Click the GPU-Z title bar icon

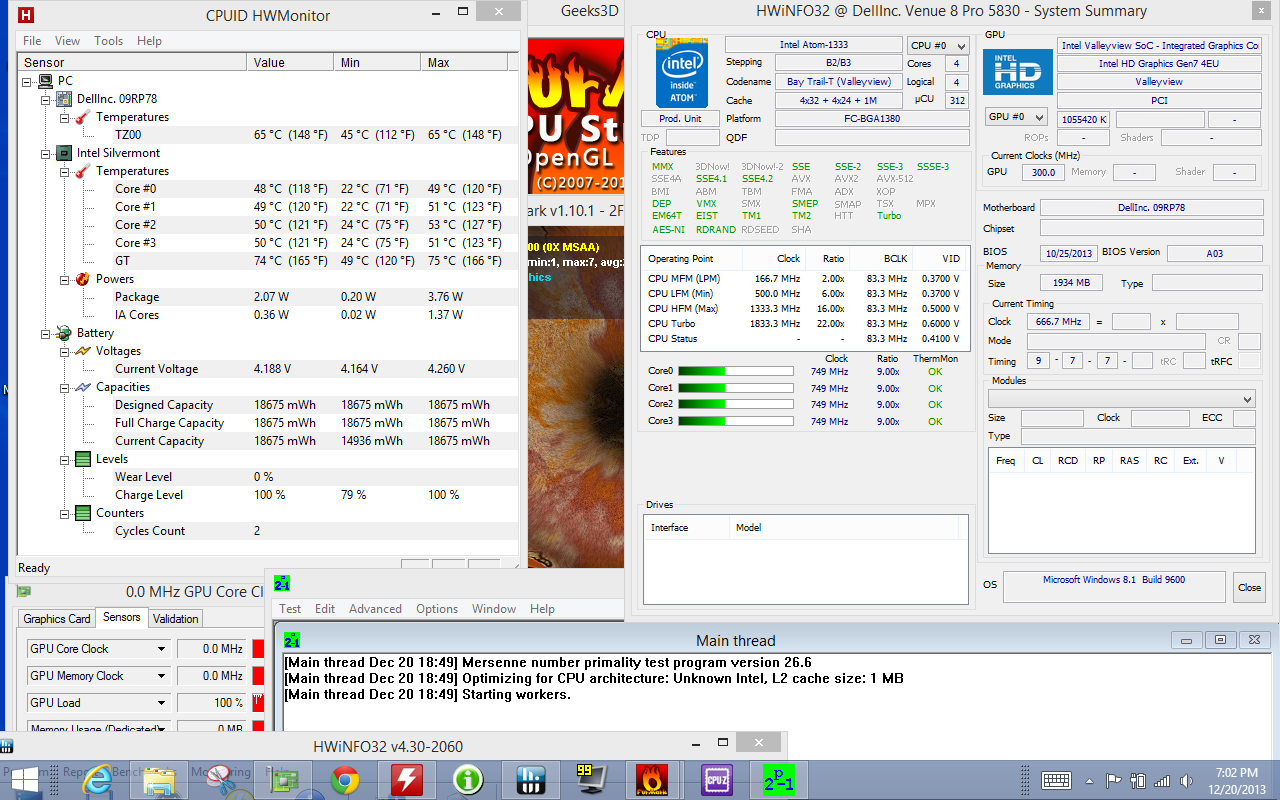tap(24, 591)
